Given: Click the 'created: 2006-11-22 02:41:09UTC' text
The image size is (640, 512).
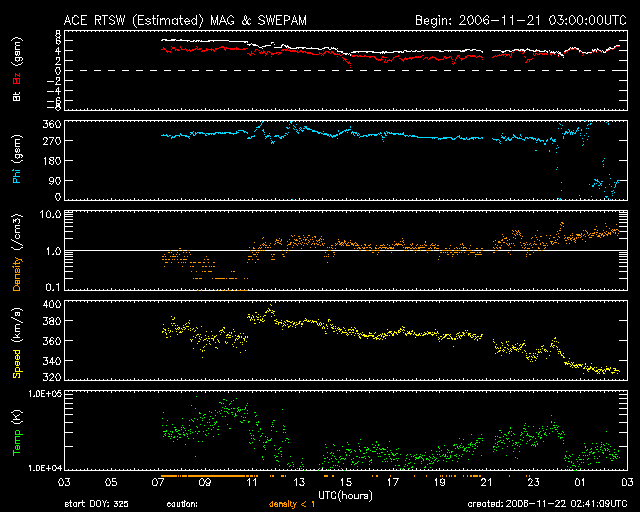Looking at the screenshot, I should coord(547,504).
